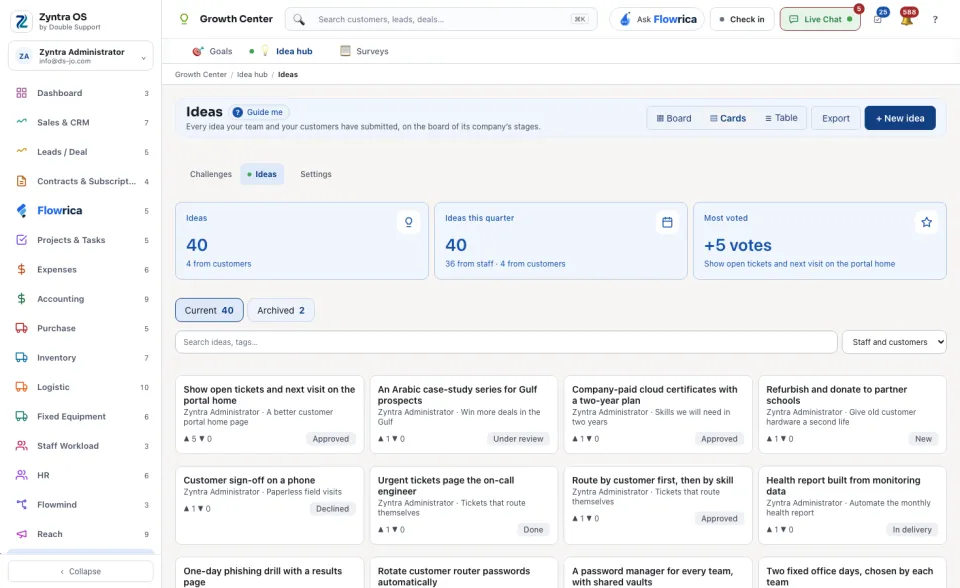Click the Flowmind branch icon

point(21,505)
